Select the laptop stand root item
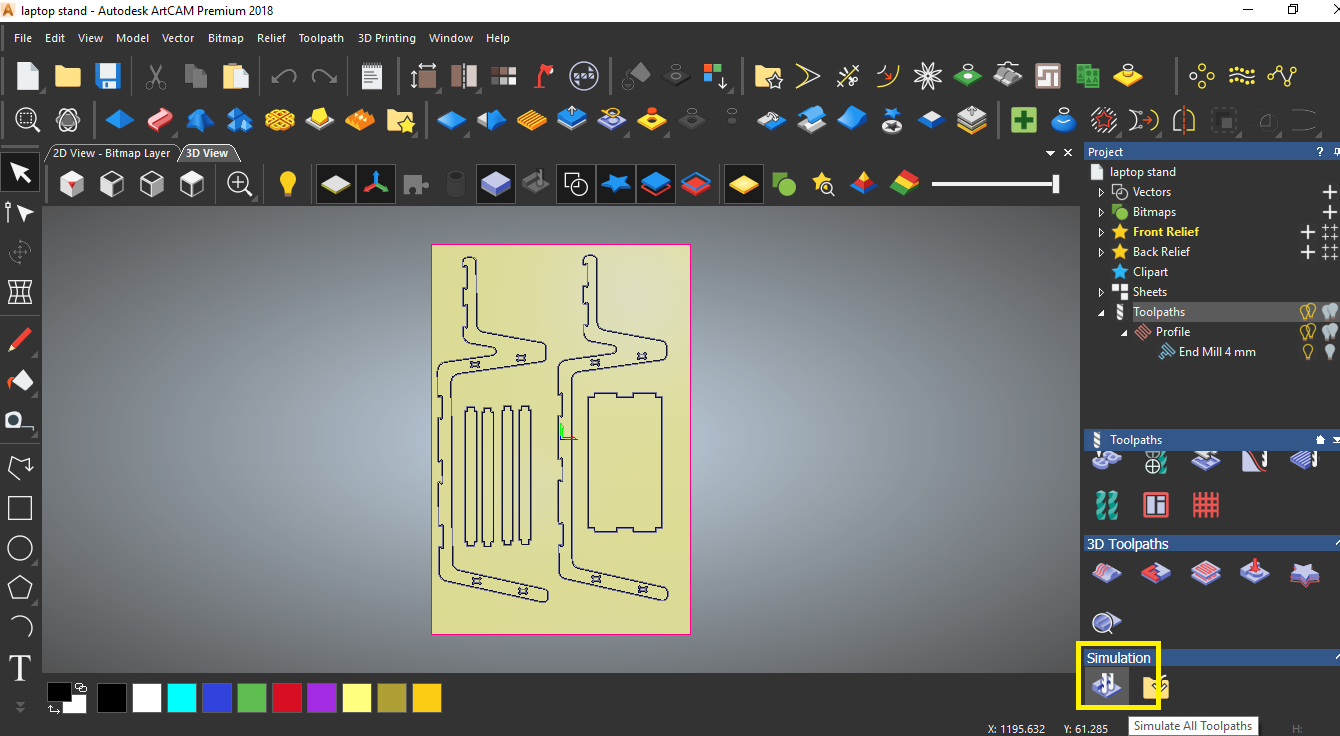Viewport: 1340px width, 736px height. click(1142, 172)
